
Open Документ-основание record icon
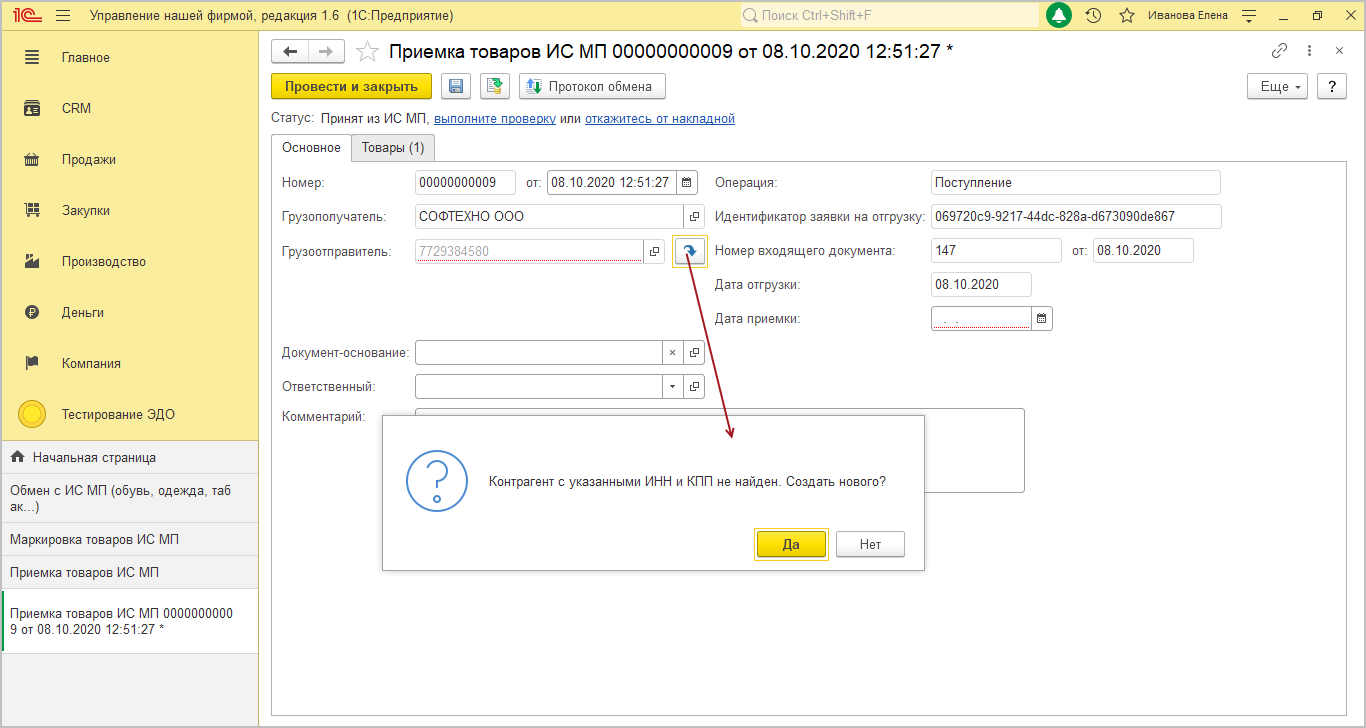[694, 352]
